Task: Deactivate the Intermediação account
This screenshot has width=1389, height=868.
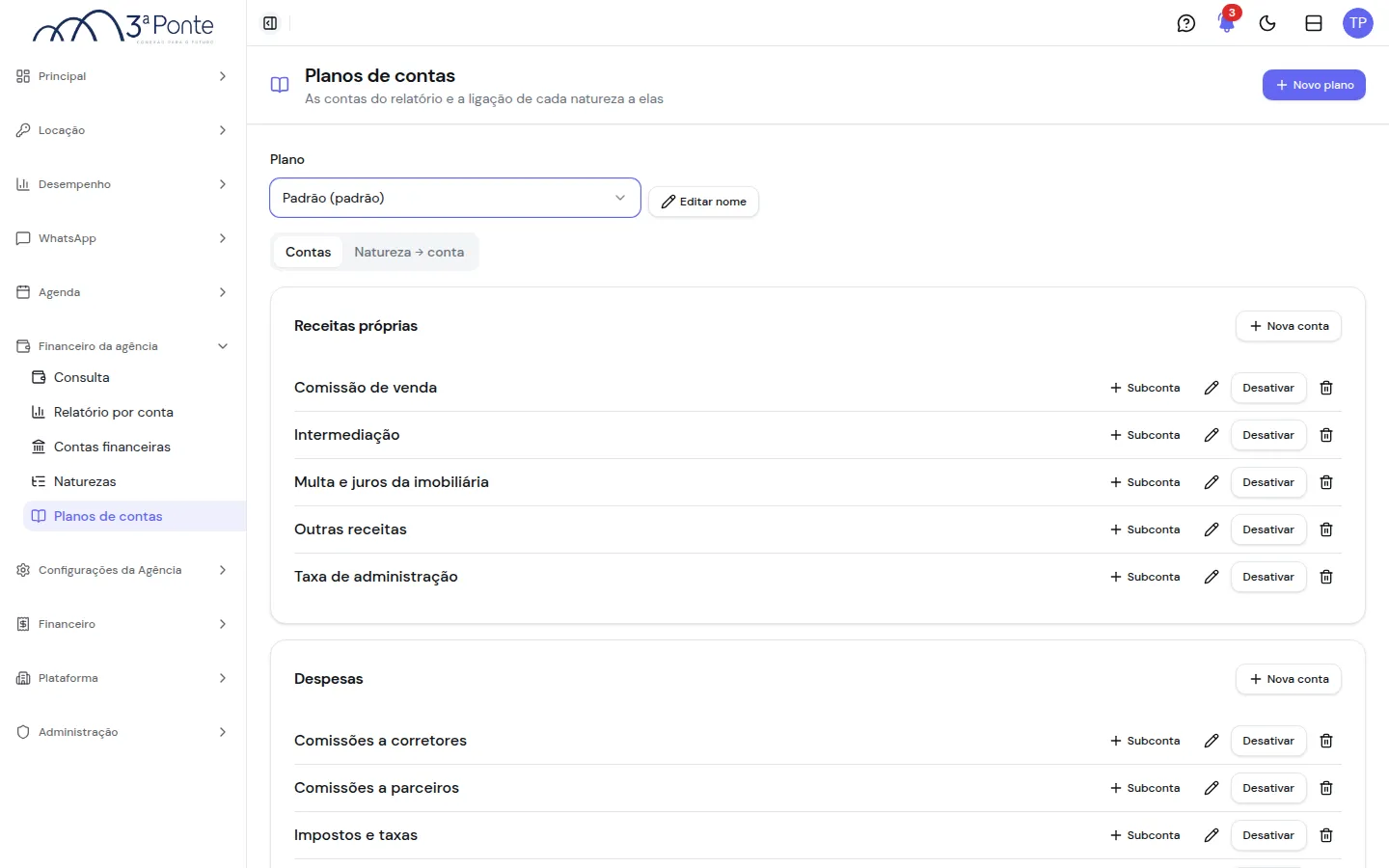Action: click(1268, 435)
